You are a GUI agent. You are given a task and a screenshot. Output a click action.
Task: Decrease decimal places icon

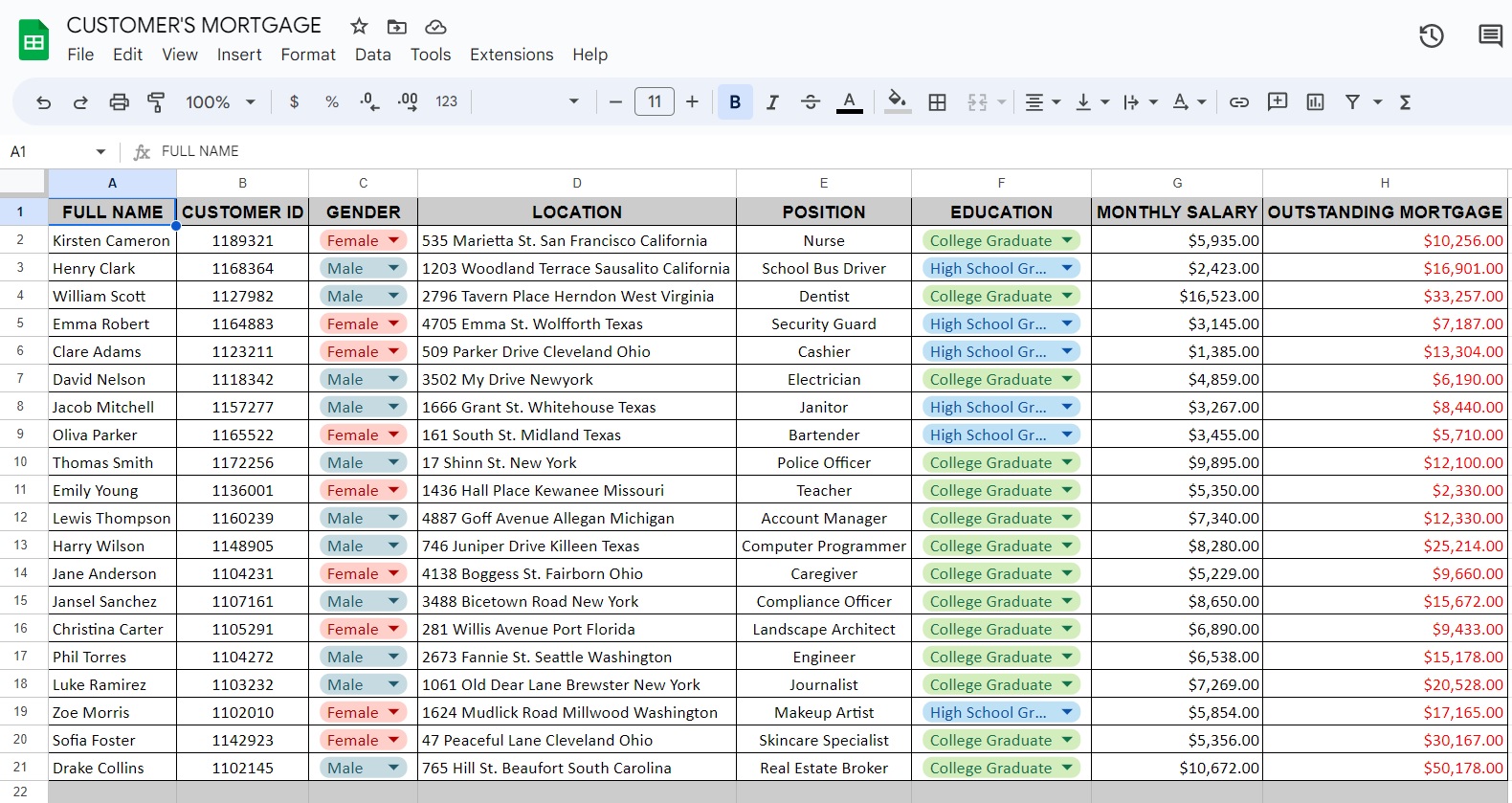pyautogui.click(x=369, y=102)
